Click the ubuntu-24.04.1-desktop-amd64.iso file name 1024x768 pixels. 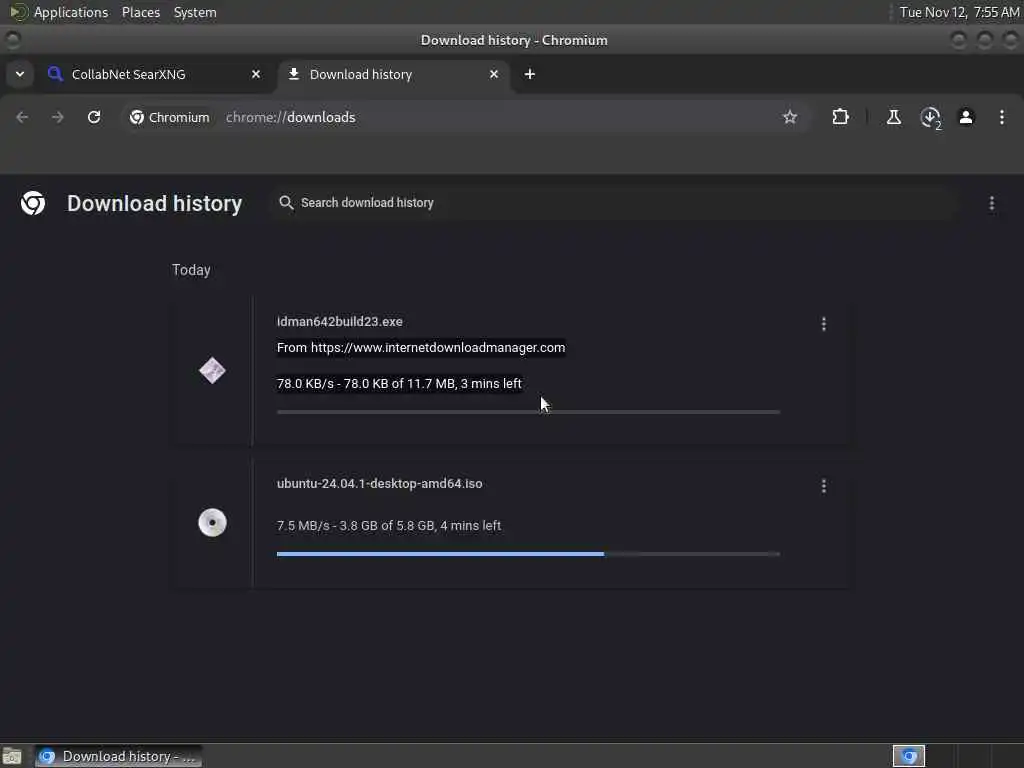point(379,484)
